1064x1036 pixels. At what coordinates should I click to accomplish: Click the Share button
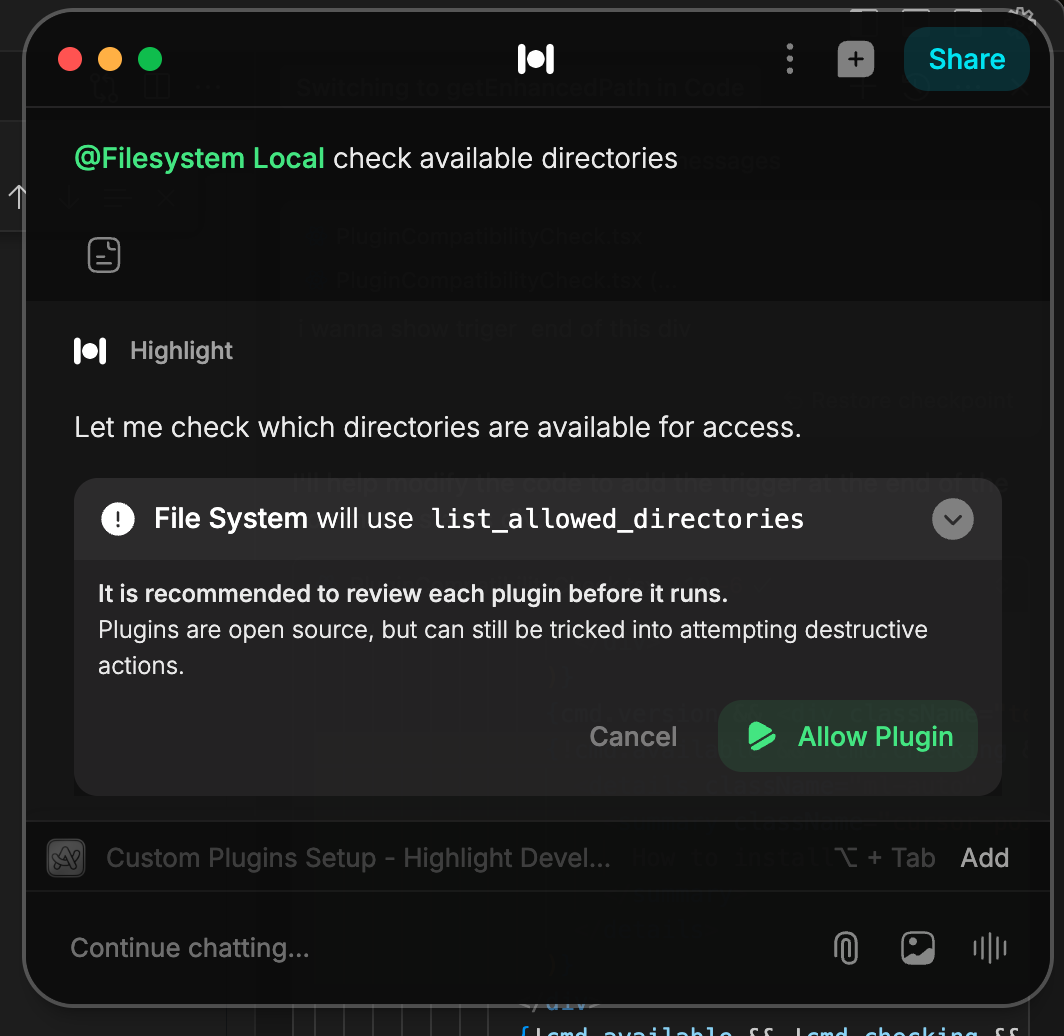[x=966, y=59]
